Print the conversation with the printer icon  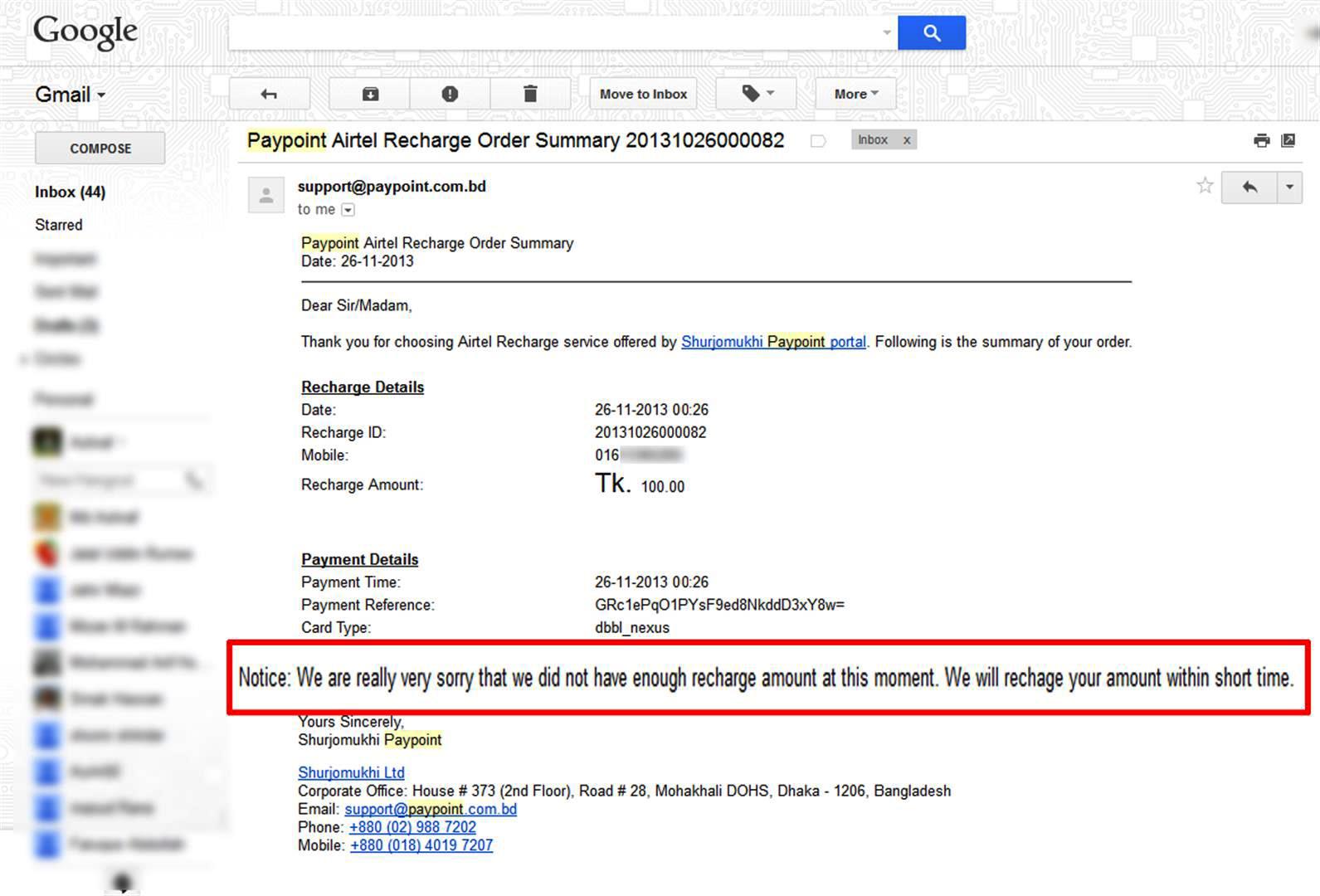point(1261,140)
